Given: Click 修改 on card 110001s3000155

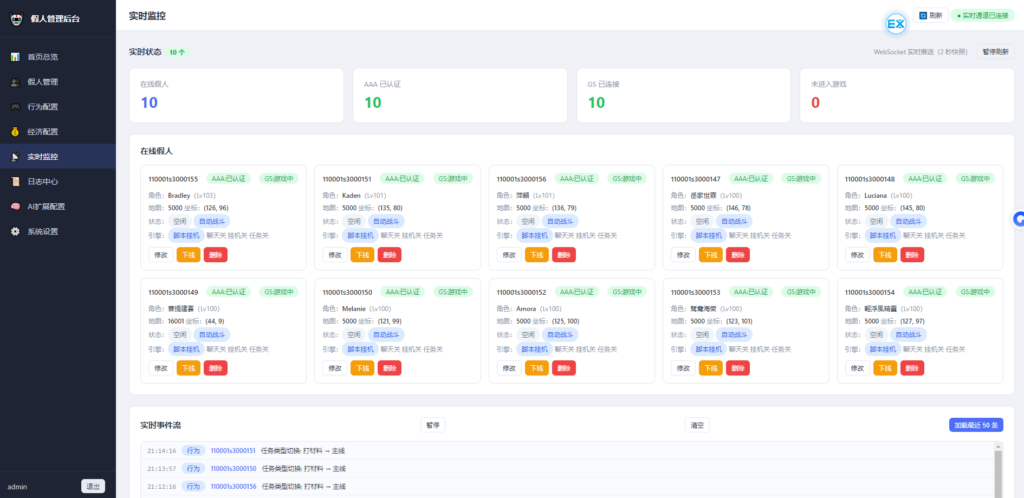Looking at the screenshot, I should [161, 255].
